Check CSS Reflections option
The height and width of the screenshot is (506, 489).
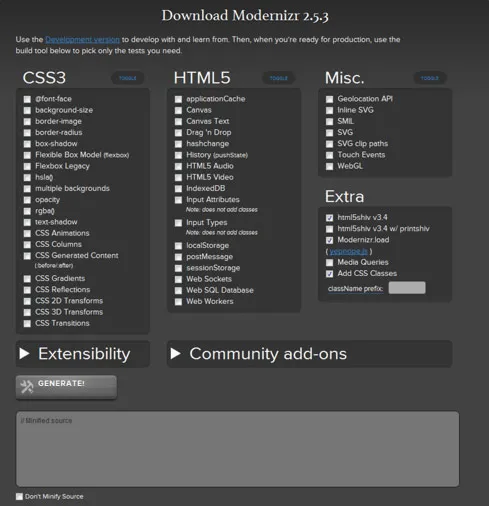point(27,290)
